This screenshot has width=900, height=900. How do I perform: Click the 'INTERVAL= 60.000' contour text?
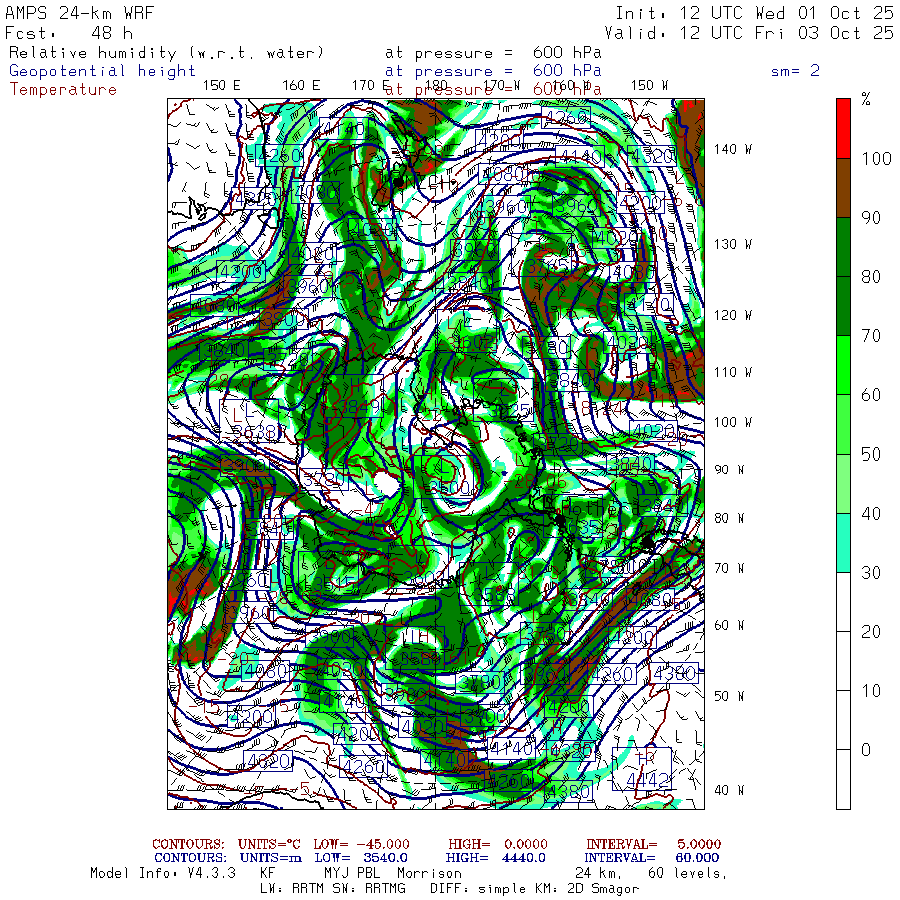(x=653, y=858)
